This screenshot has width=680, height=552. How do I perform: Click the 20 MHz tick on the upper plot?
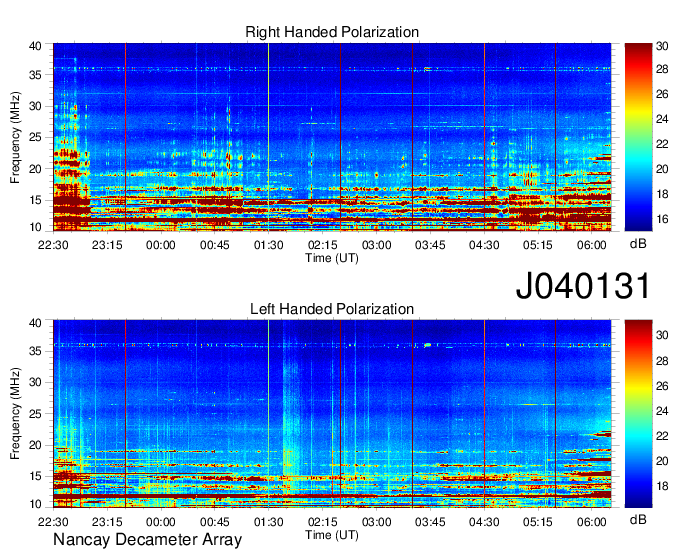[35, 169]
